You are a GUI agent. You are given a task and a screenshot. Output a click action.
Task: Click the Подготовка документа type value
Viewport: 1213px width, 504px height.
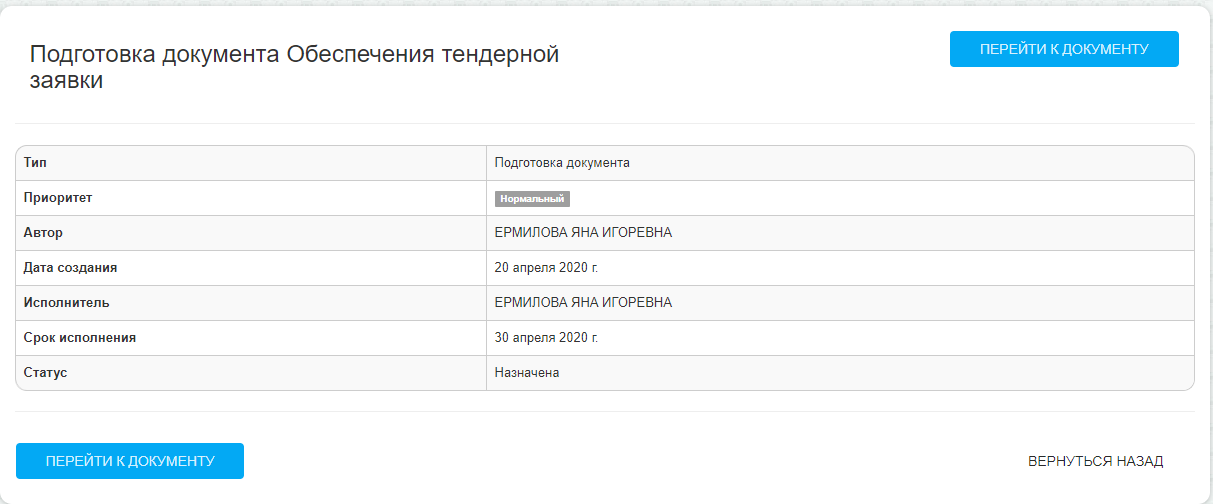pos(562,163)
